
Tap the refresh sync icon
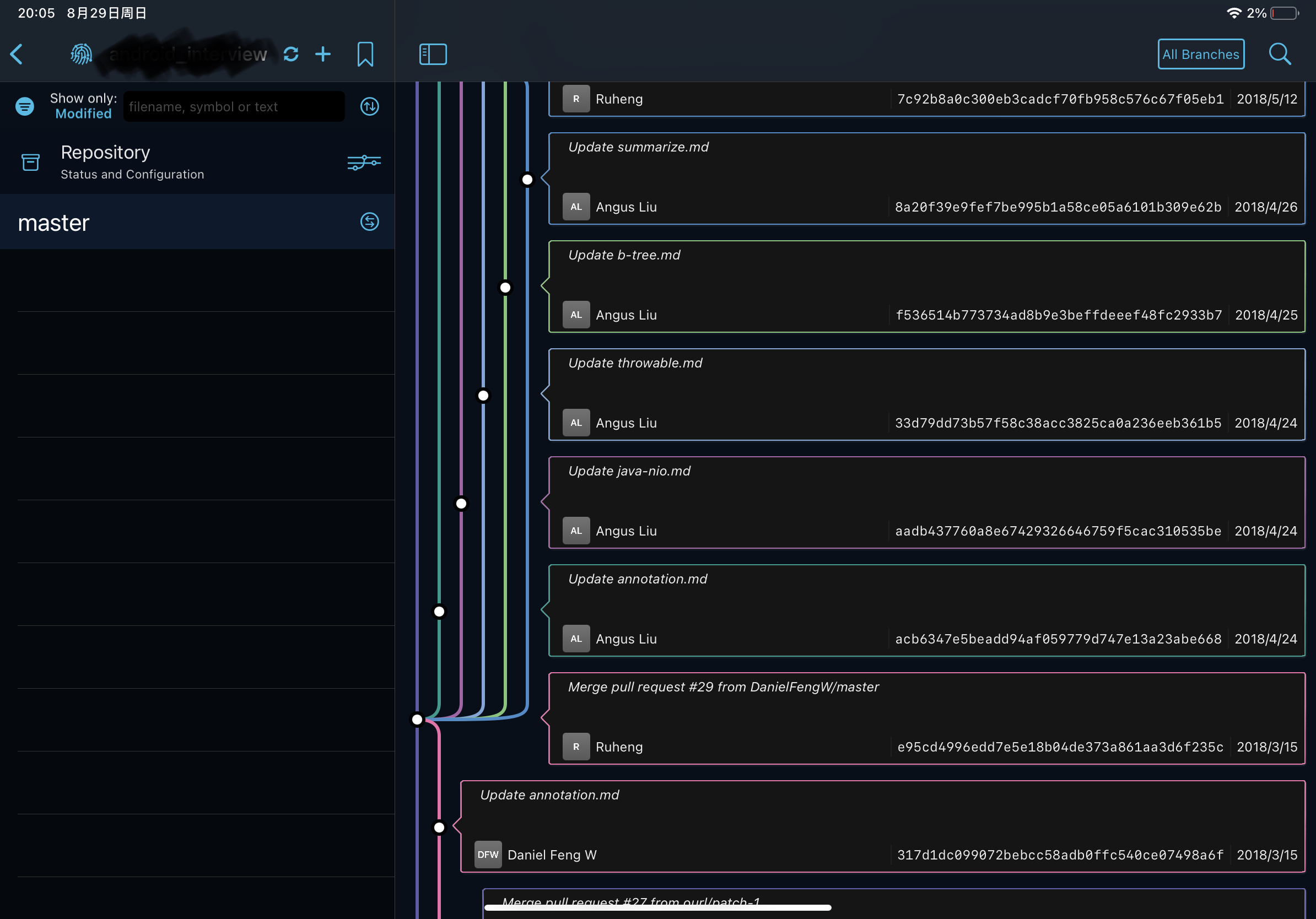click(291, 55)
